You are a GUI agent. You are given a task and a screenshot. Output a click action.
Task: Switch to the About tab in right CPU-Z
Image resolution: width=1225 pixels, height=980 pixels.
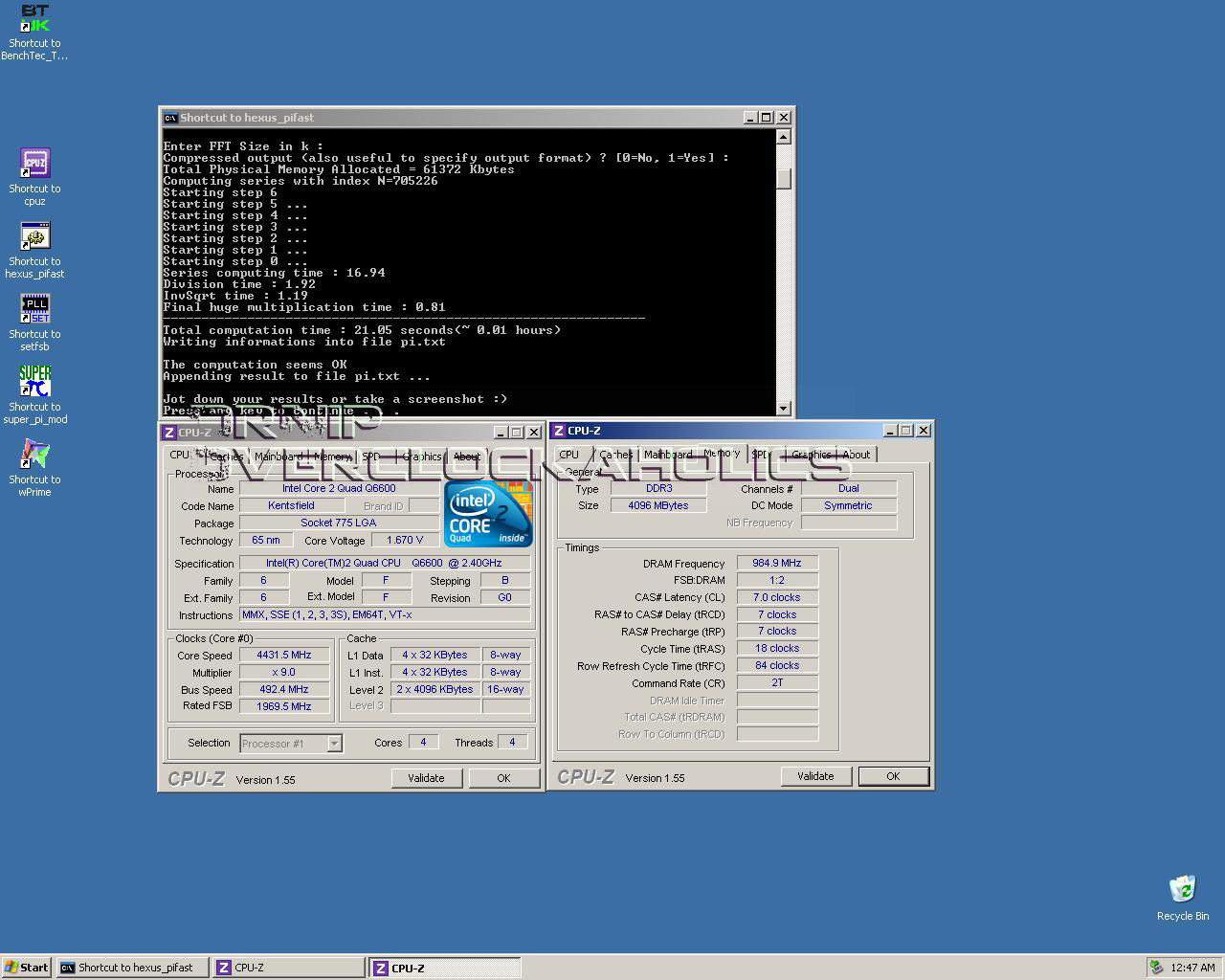856,455
